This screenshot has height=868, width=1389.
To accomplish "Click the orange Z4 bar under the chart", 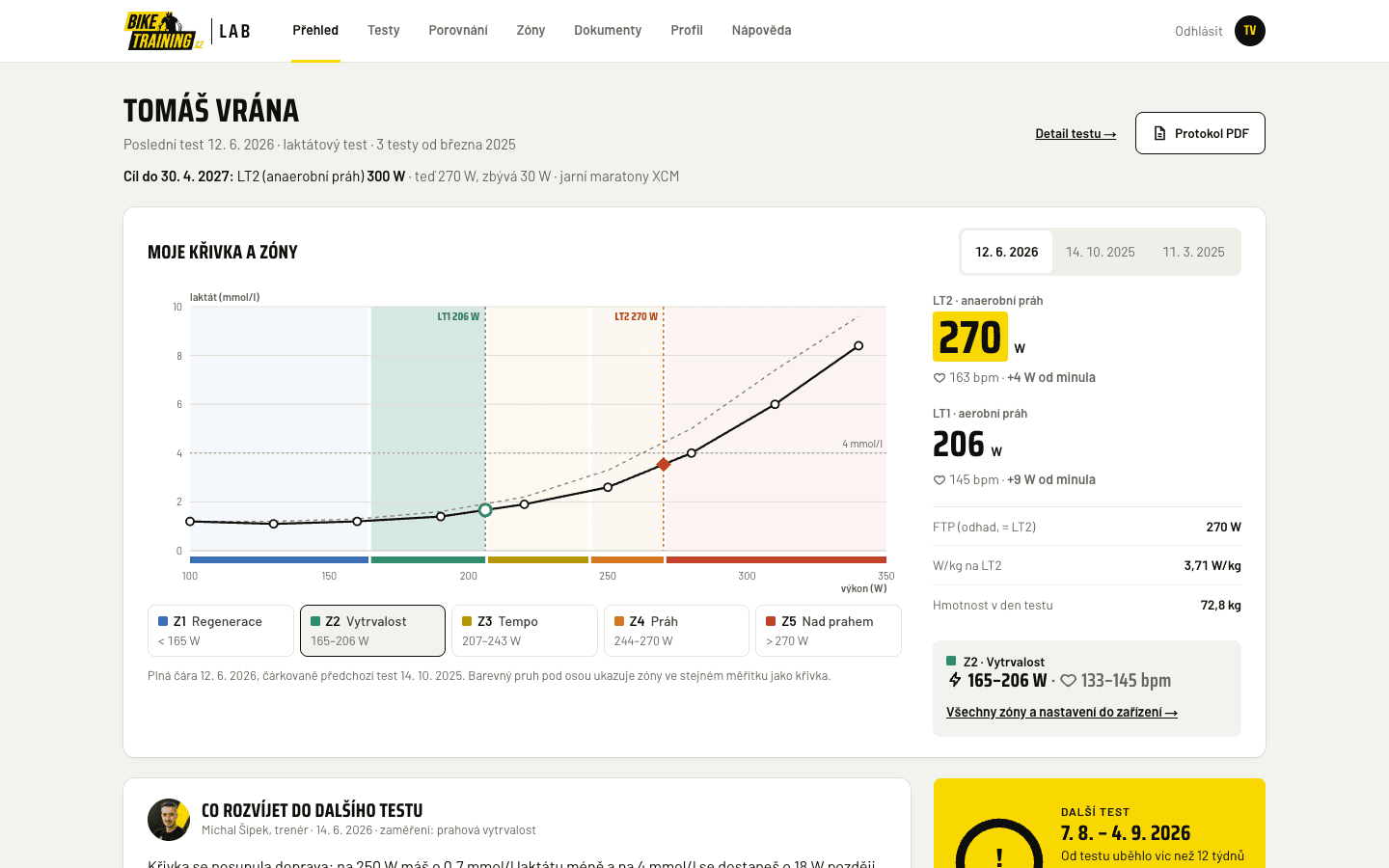I will 627,559.
